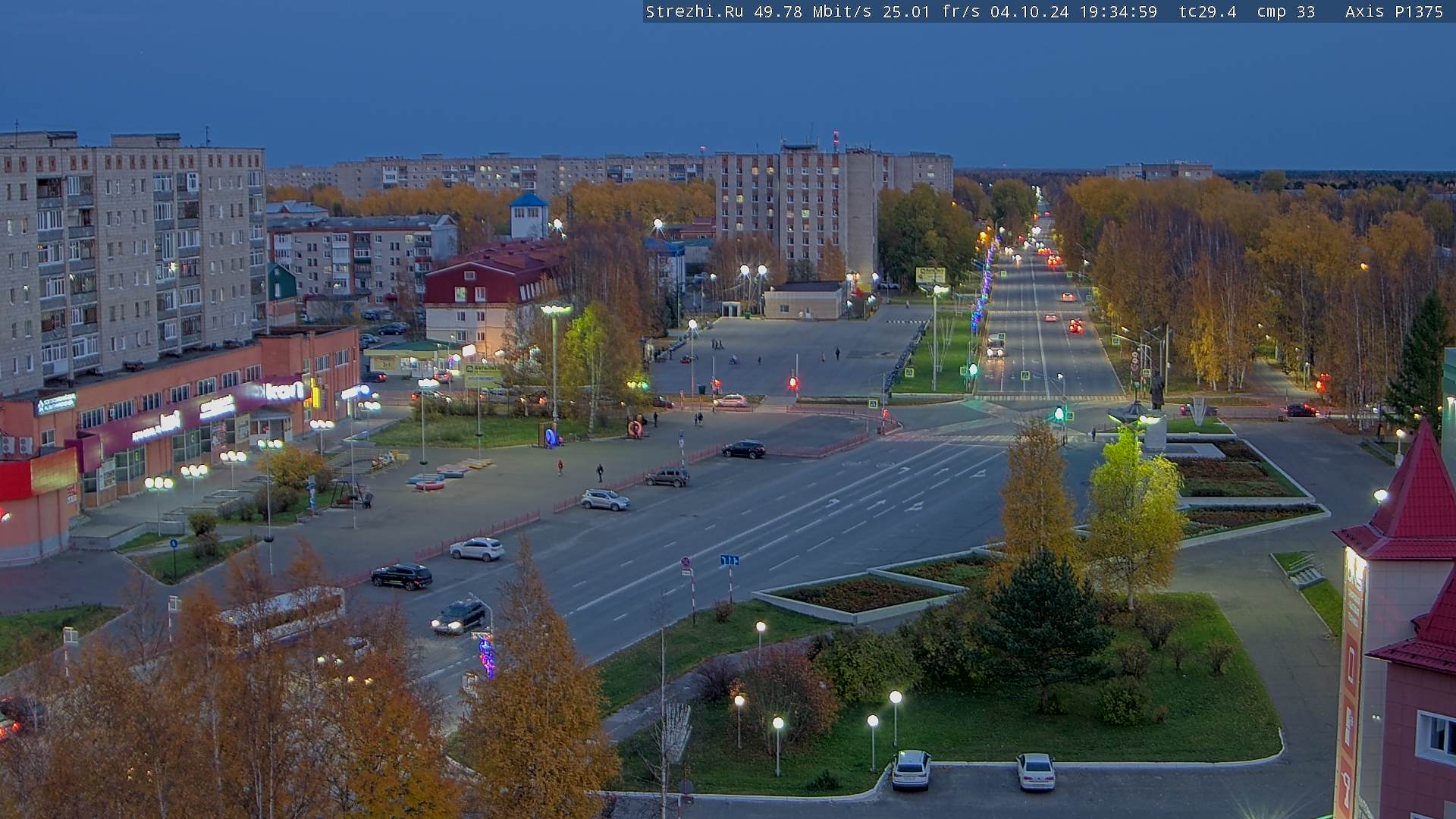
Task: Click the 19:34:59 time stamp
Action: [x=1118, y=11]
